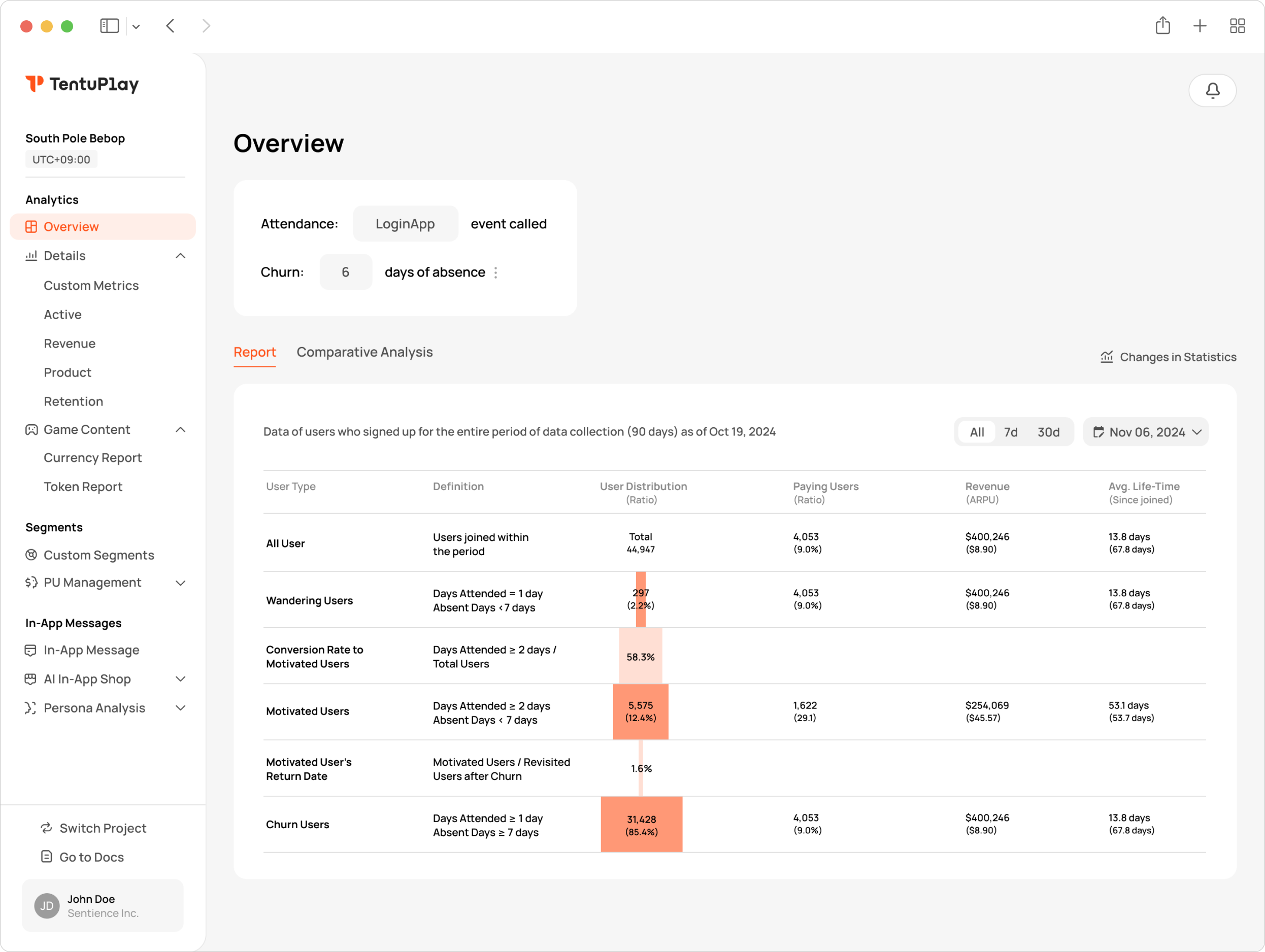Viewport: 1265px width, 952px height.
Task: Switch period filter to 30d
Action: tap(1048, 432)
